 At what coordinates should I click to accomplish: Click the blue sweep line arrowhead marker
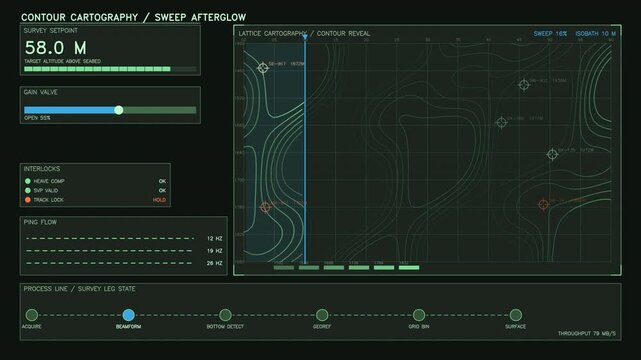[305, 37]
